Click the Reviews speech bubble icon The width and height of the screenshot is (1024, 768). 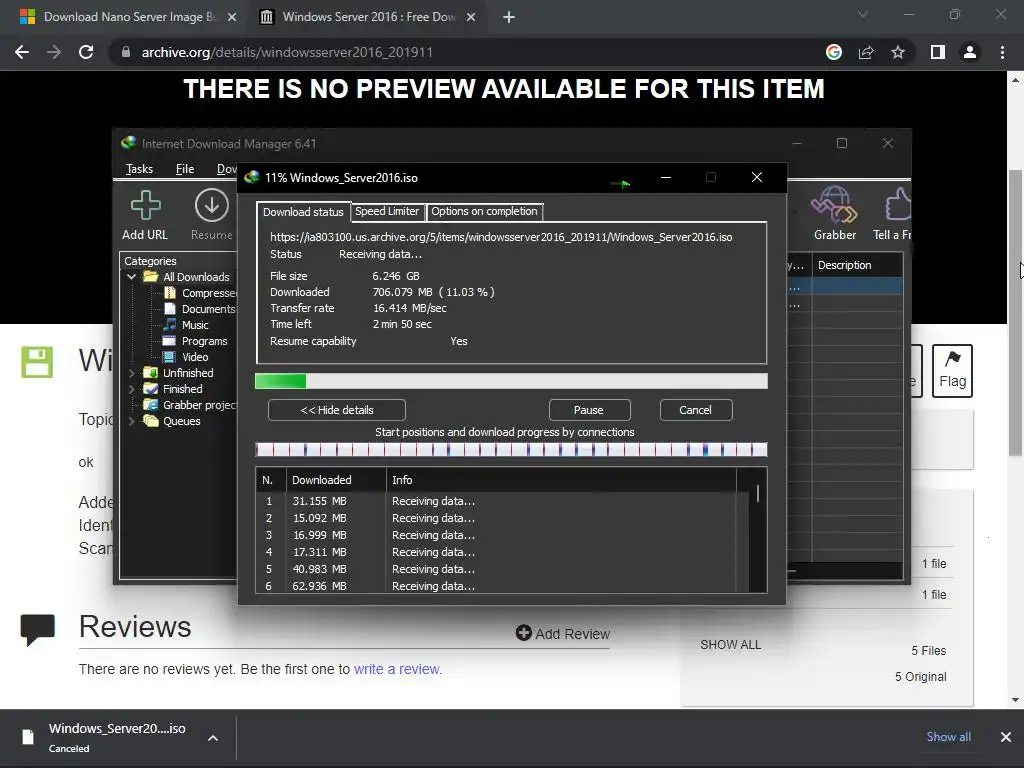(37, 630)
